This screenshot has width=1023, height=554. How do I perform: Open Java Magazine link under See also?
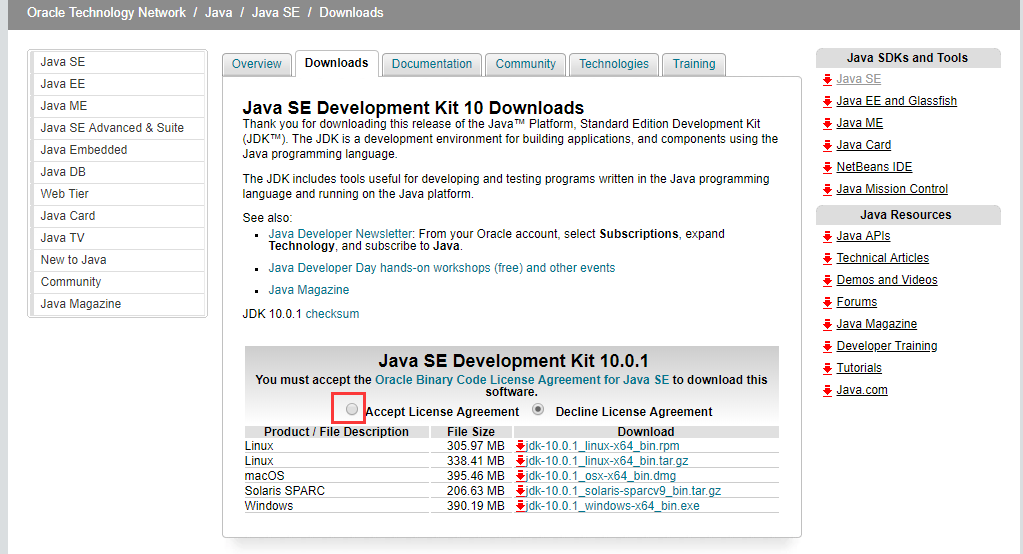[309, 290]
